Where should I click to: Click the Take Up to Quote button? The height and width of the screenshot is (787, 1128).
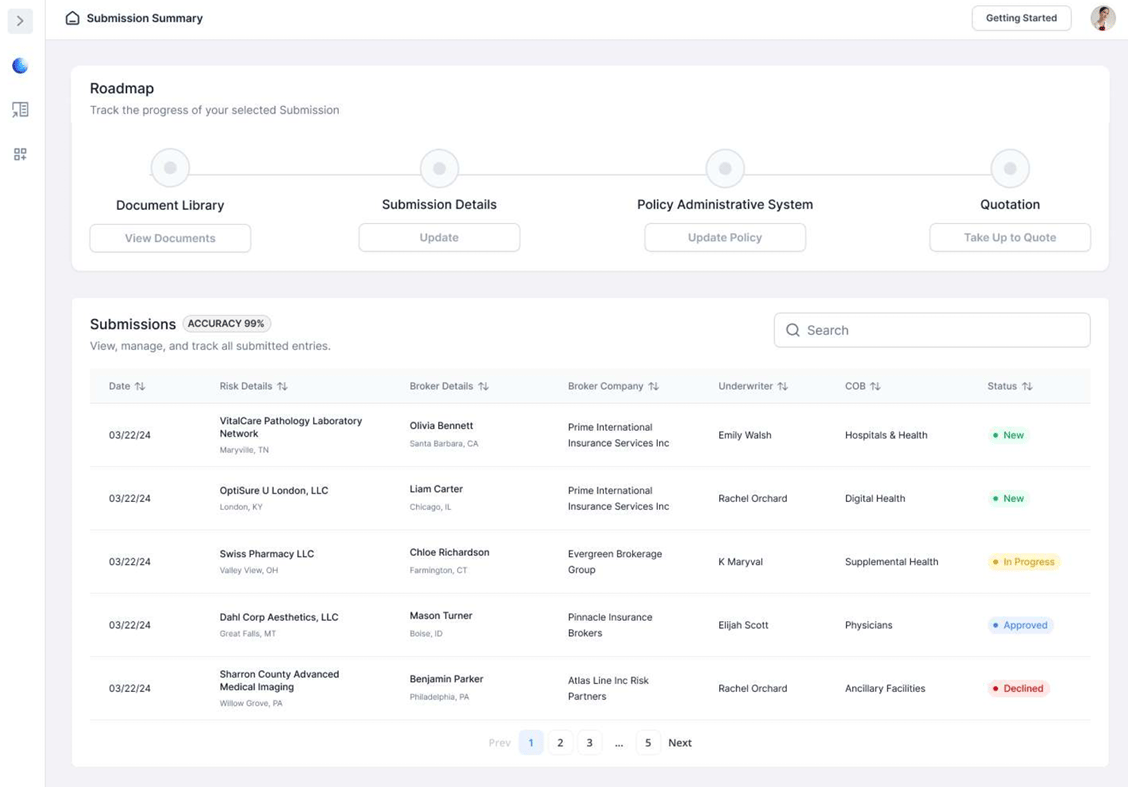tap(1010, 237)
